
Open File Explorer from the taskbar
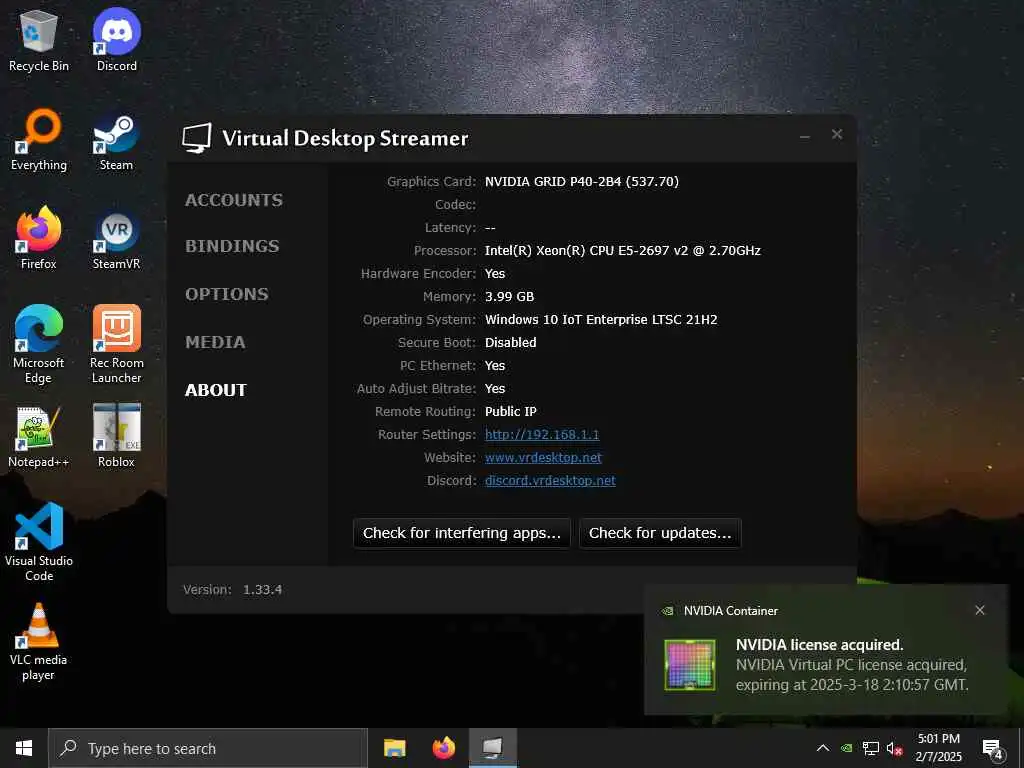[394, 748]
